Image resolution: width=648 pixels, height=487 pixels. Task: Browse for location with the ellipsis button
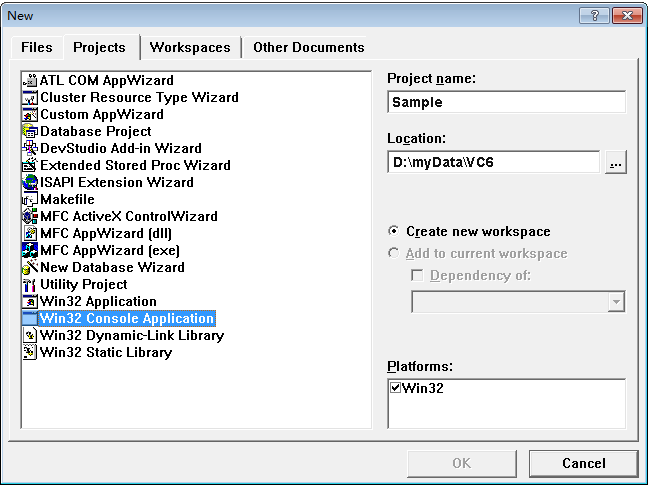click(x=616, y=162)
